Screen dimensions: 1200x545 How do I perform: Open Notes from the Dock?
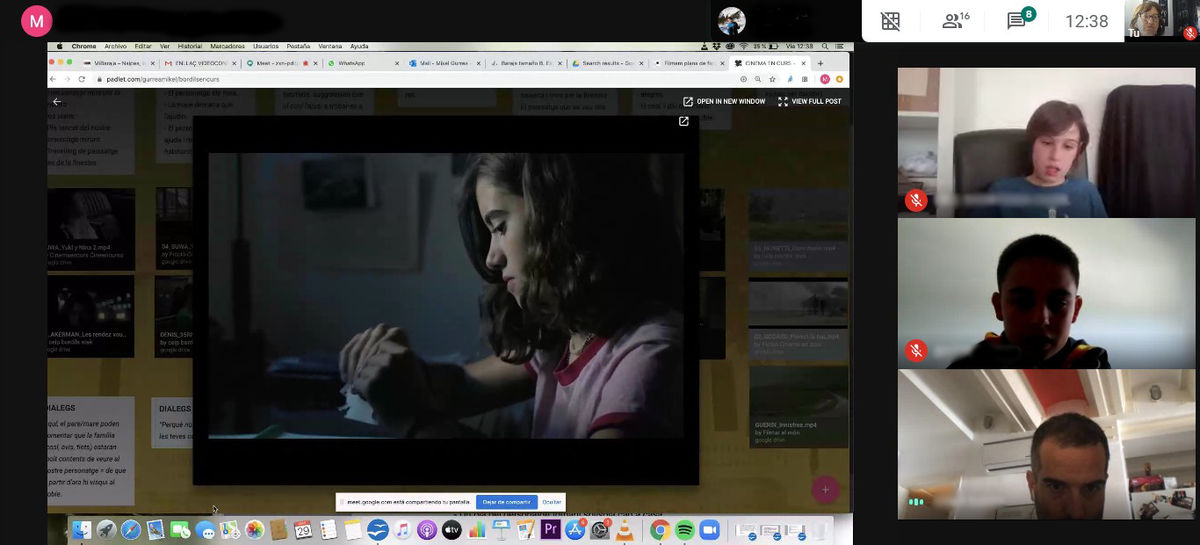click(x=353, y=530)
